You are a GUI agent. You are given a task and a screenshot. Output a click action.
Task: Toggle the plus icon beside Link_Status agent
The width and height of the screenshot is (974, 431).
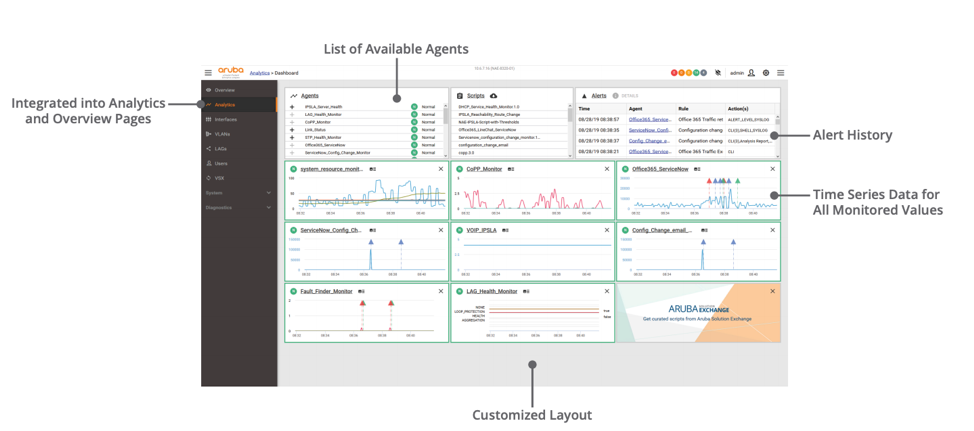(292, 130)
